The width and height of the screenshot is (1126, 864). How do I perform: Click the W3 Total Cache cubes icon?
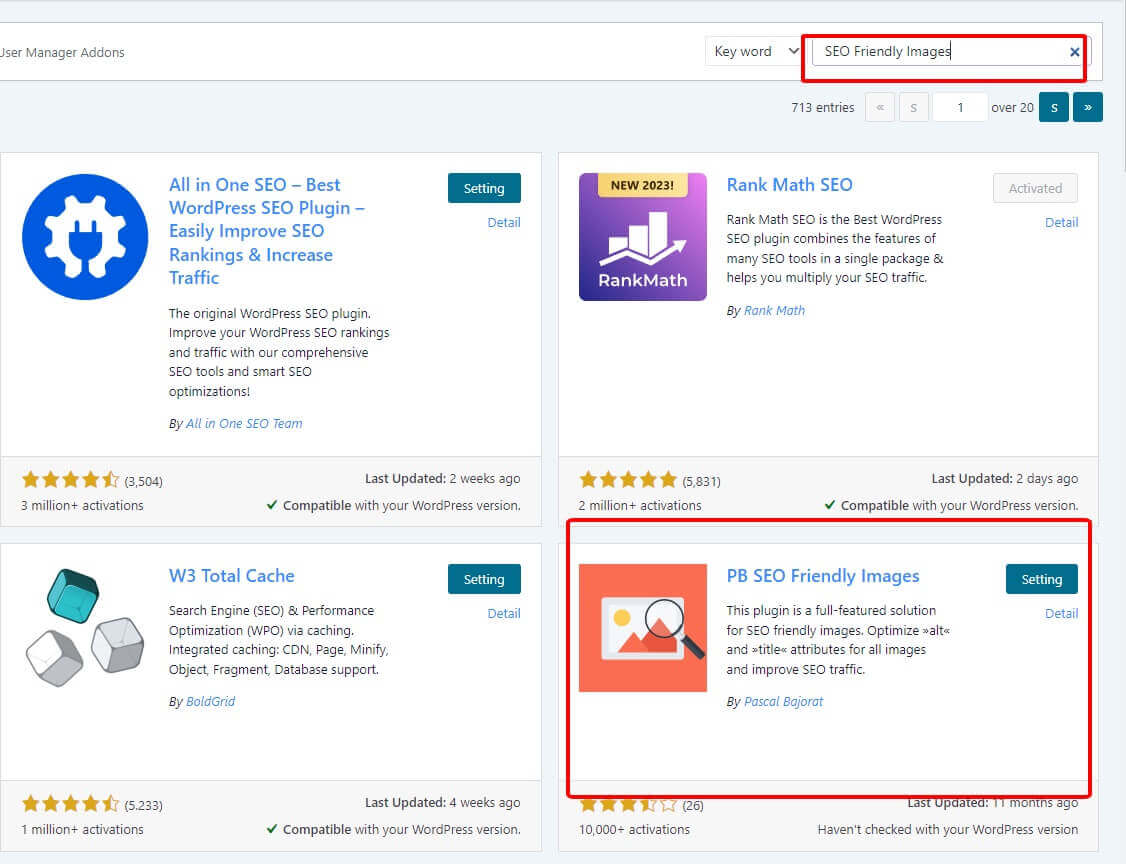[x=85, y=627]
